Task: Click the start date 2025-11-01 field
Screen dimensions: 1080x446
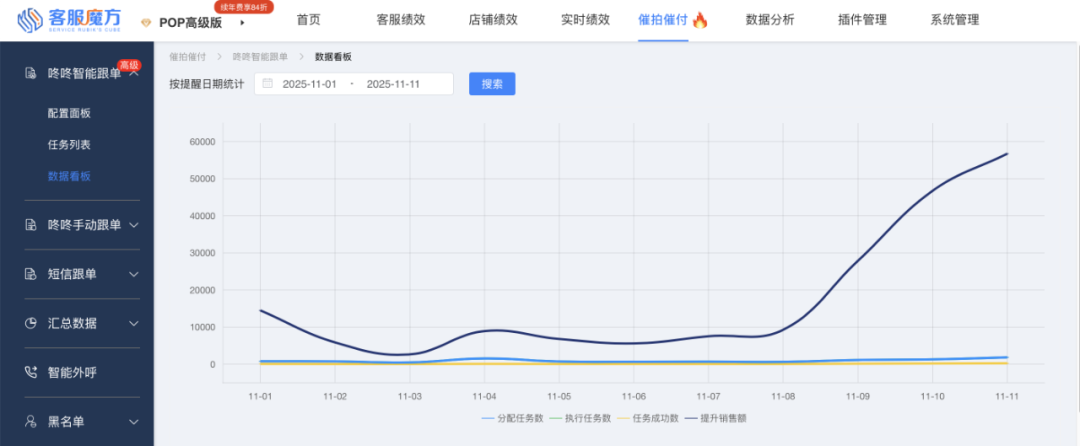Action: (309, 84)
